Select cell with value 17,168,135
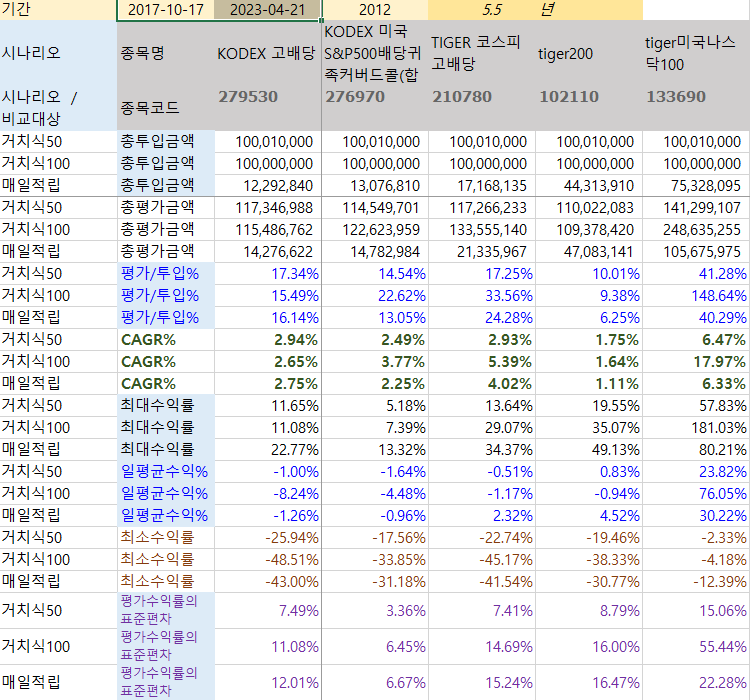Viewport: 750px width, 700px height. [482, 185]
